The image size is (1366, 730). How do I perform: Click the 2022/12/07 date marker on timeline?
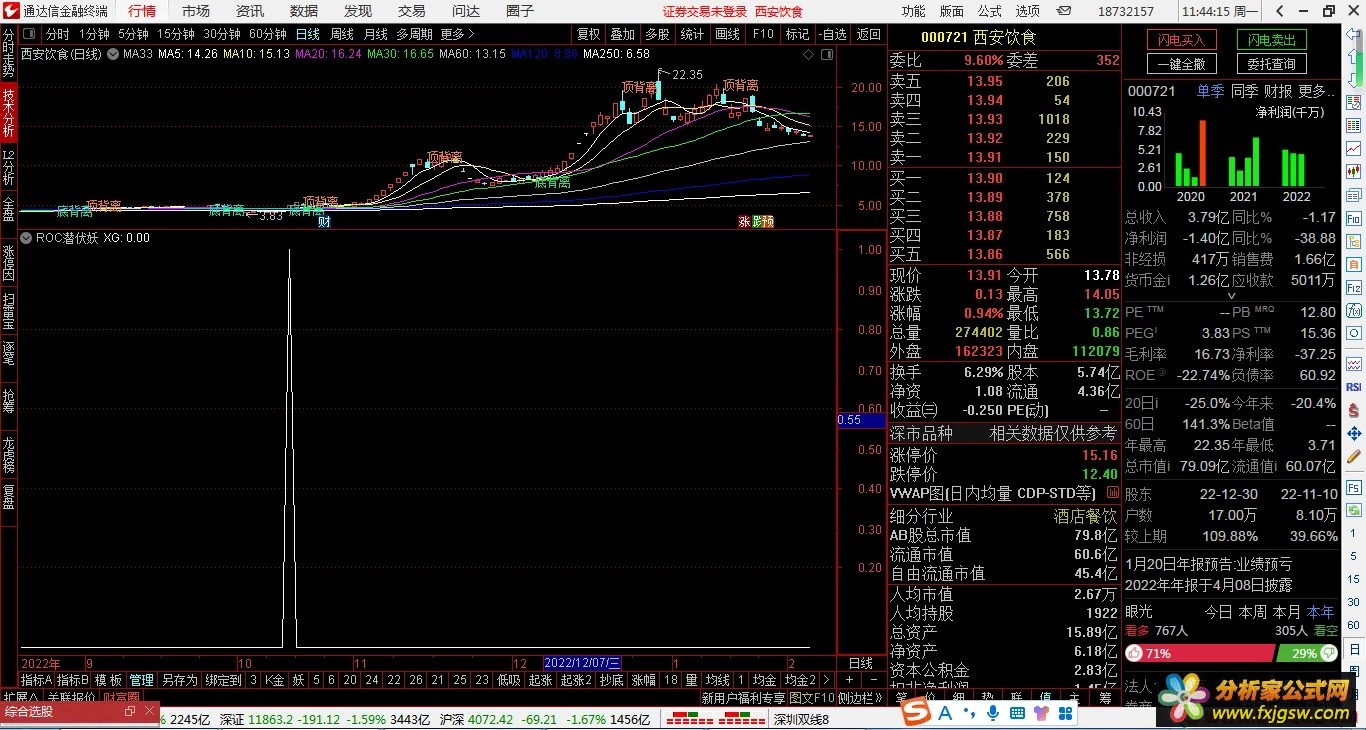click(x=582, y=663)
